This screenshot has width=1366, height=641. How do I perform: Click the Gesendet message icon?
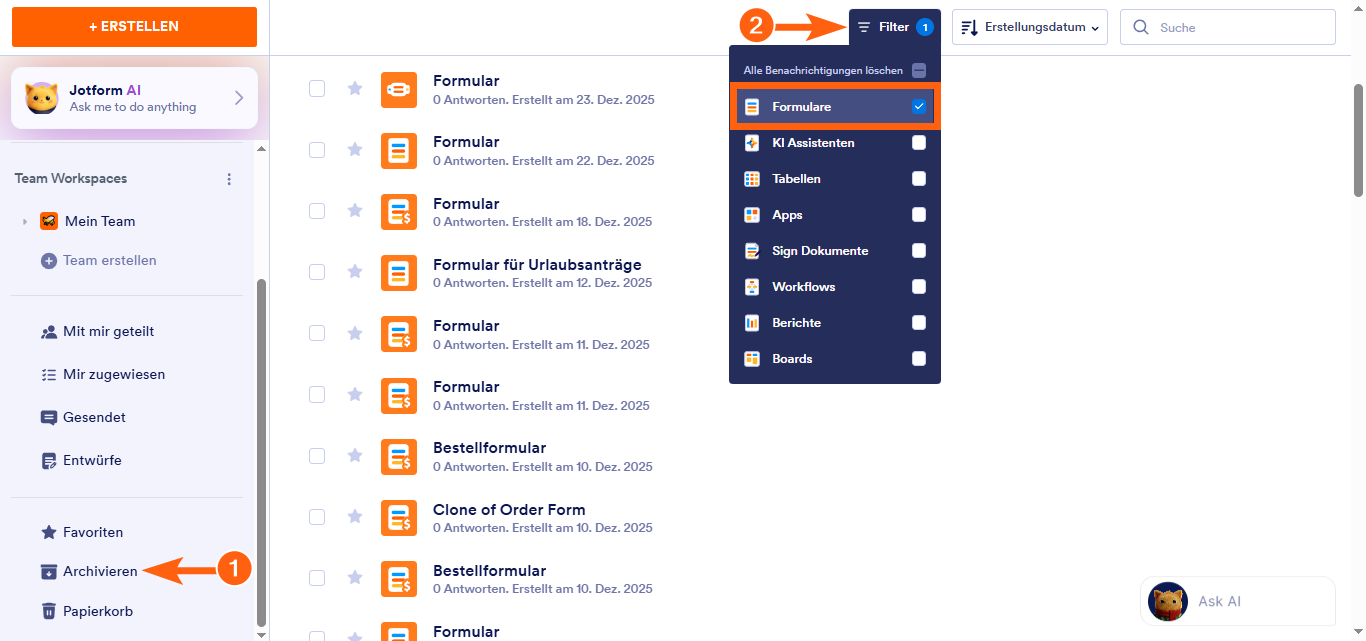[48, 417]
